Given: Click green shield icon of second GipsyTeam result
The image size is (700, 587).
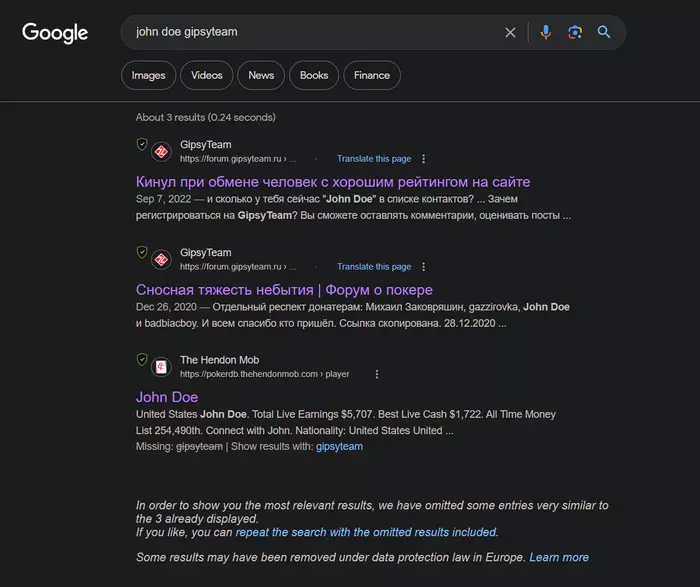Looking at the screenshot, I should click(x=142, y=253).
